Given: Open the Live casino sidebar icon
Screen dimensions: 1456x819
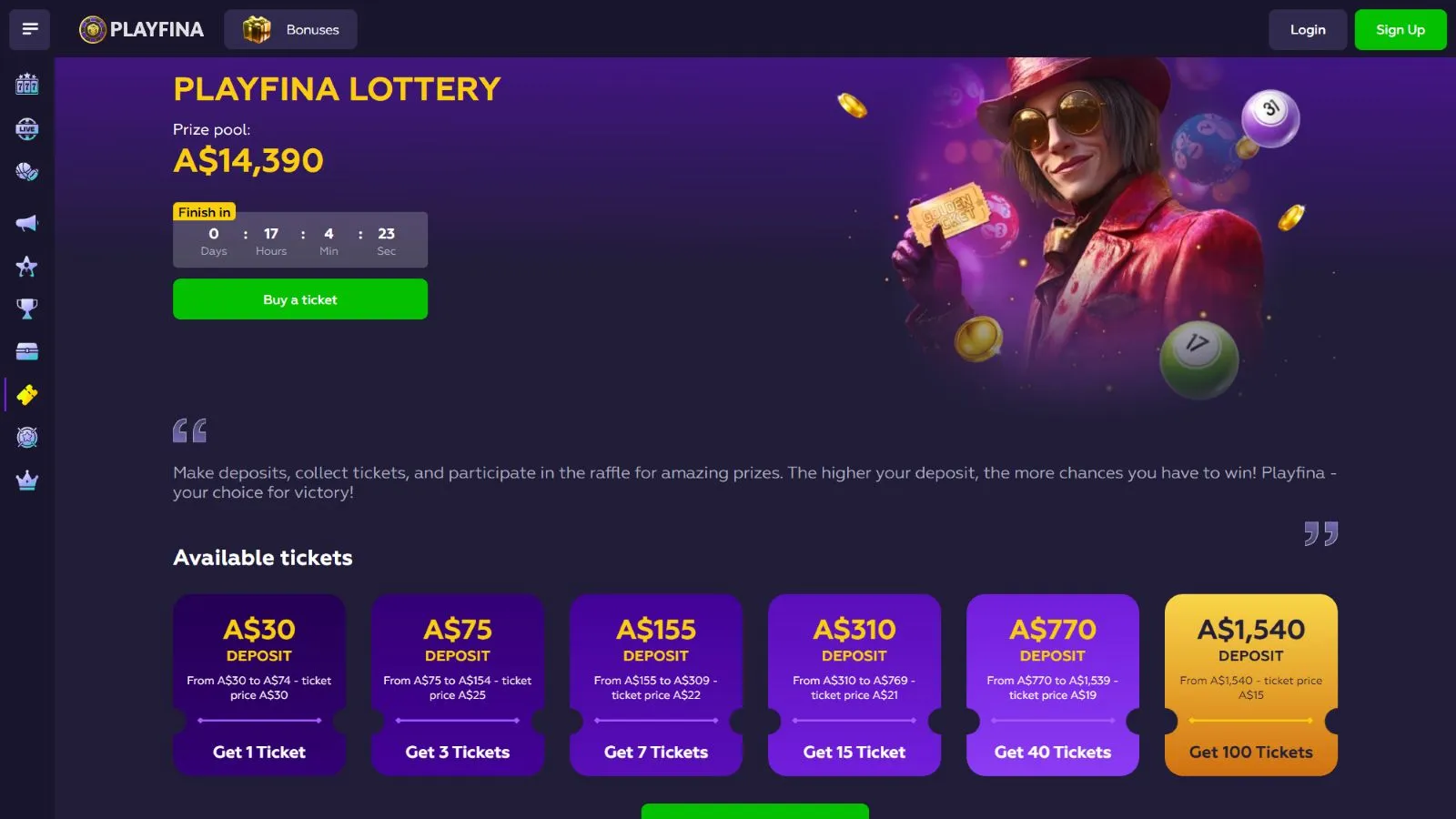Looking at the screenshot, I should (x=27, y=128).
